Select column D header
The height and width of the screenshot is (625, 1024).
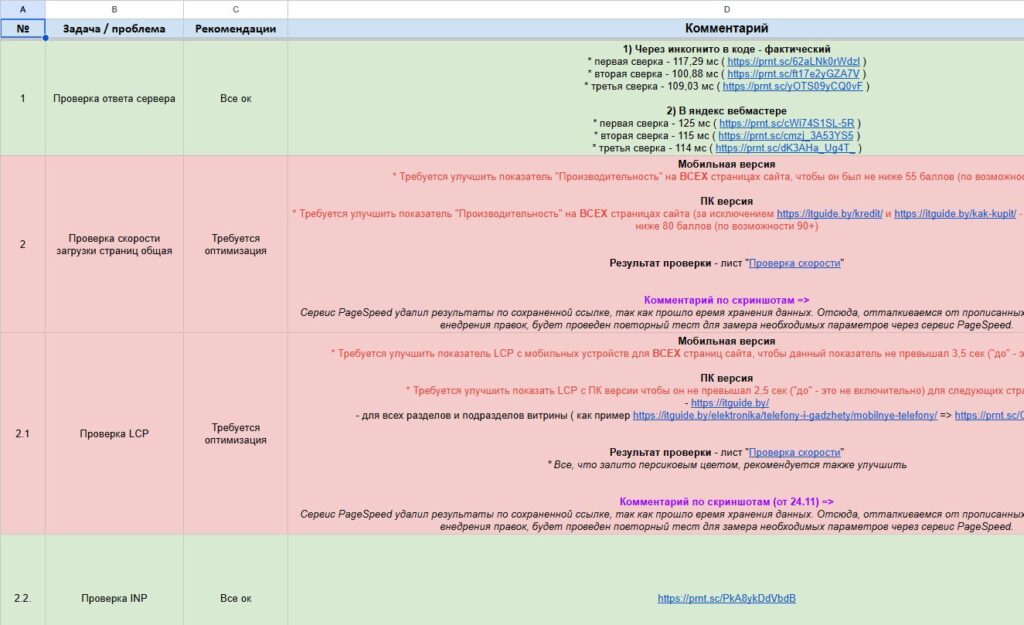(656, 9)
